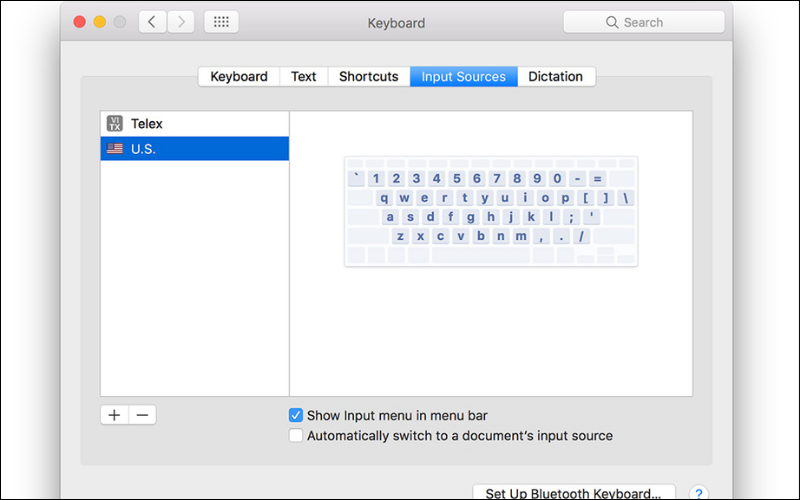Screen dimensions: 800x500
Task: Enable automatically switch to document's input source
Action: (x=296, y=436)
